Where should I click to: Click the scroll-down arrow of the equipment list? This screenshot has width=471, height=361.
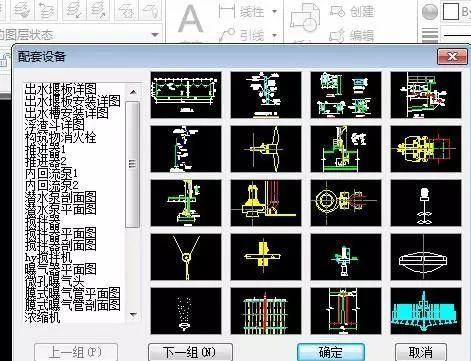(133, 314)
